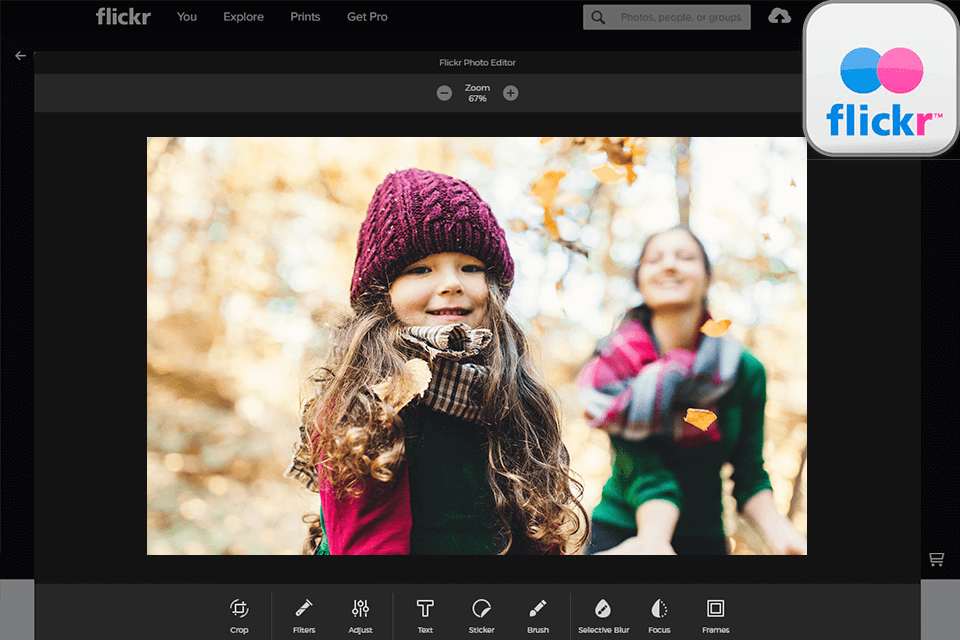Click the cloud upload icon

click(779, 16)
